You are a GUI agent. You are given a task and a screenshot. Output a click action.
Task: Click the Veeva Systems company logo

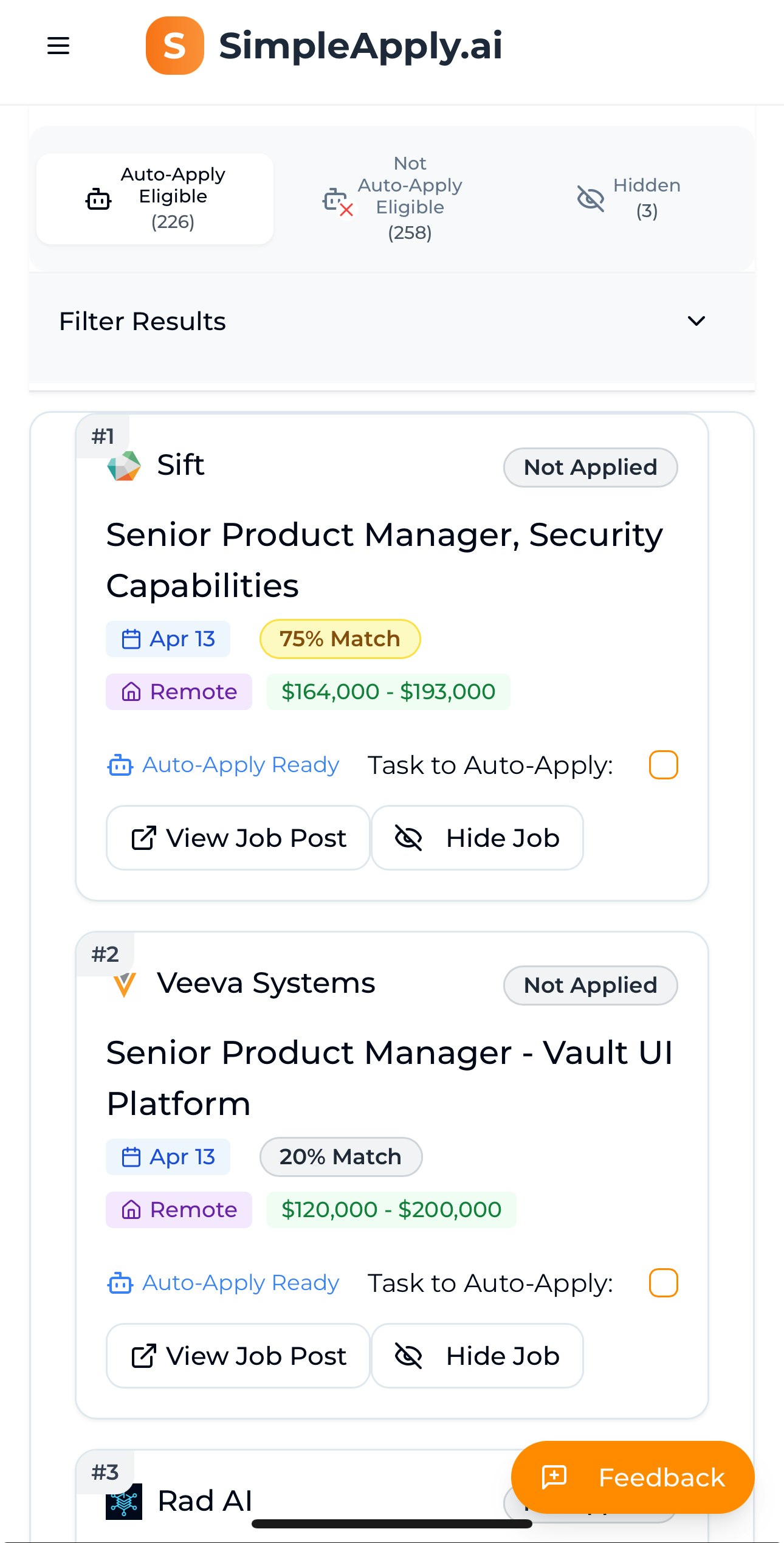[x=125, y=984]
